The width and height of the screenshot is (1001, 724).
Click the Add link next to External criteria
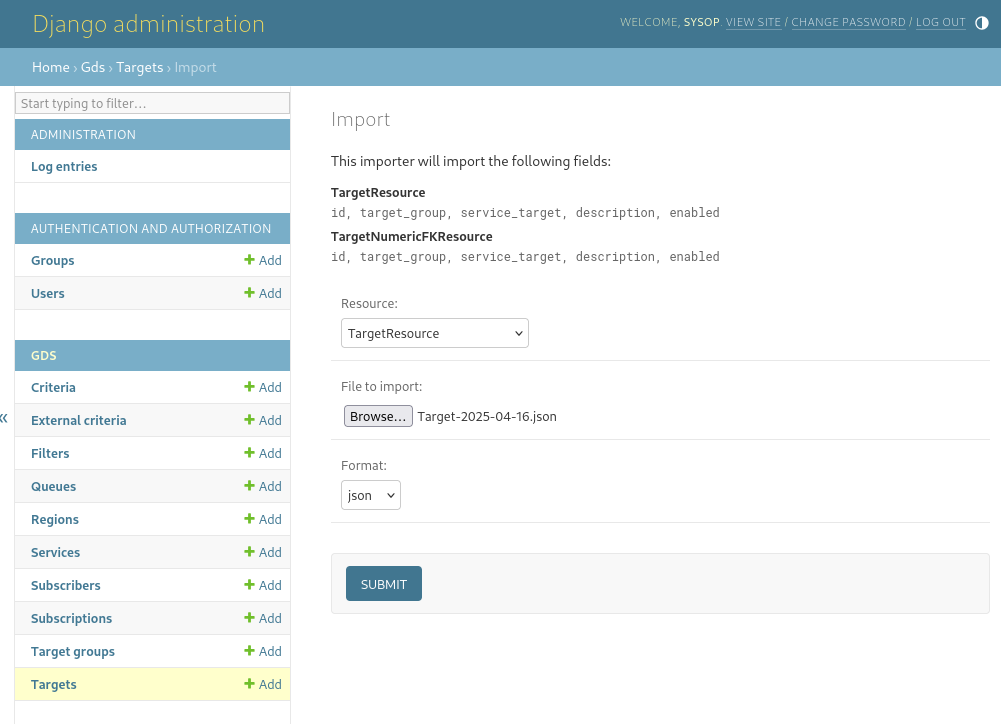click(262, 420)
